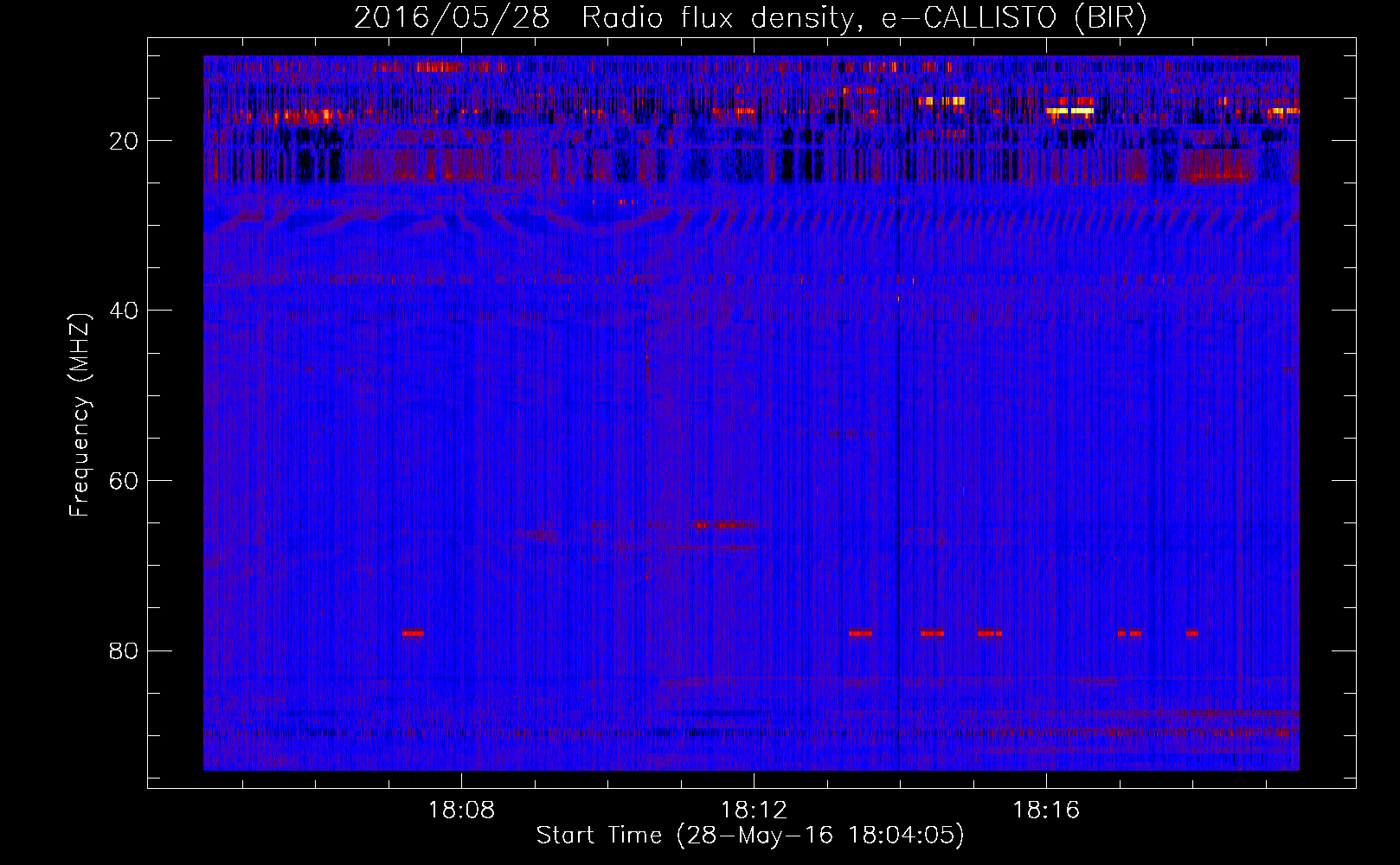The width and height of the screenshot is (1400, 865).
Task: Click the 'Start Time (28-May-16 18:04:05)' label
Action: [x=750, y=836]
